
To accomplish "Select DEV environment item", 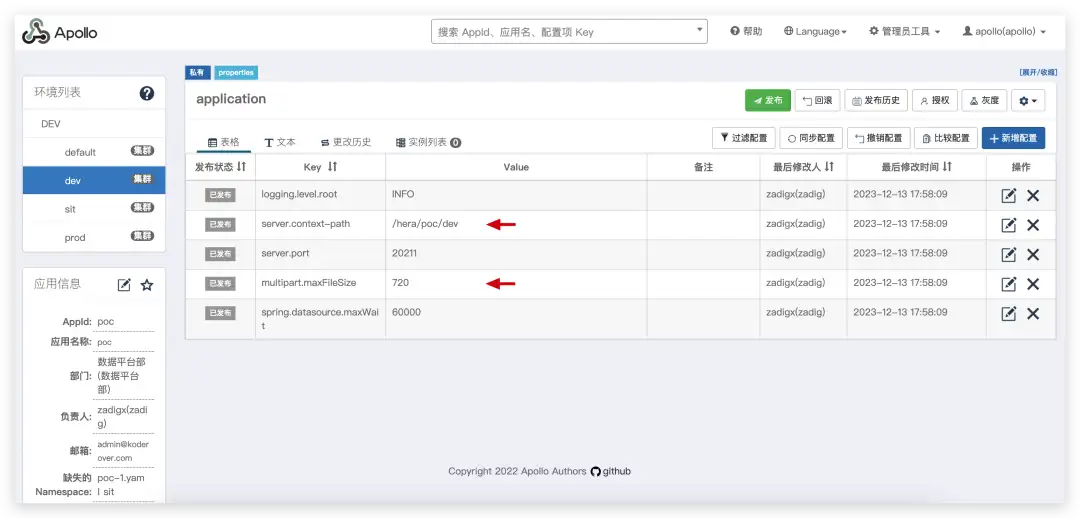I will pyautogui.click(x=94, y=124).
